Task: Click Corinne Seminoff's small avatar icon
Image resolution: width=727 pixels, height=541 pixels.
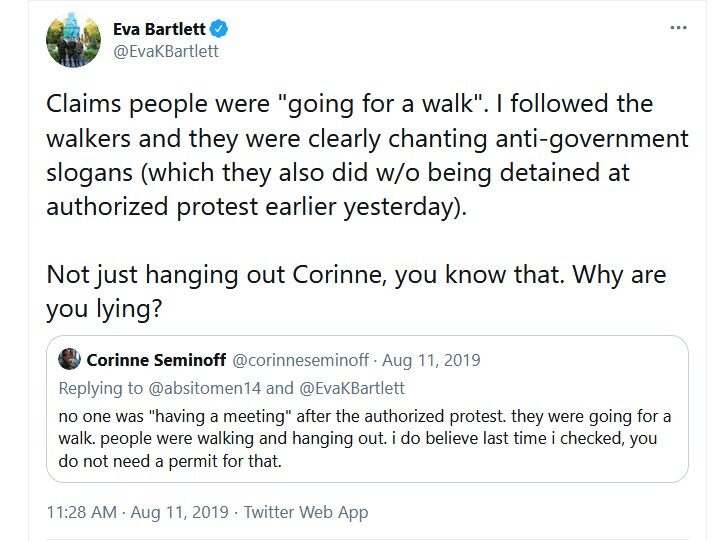Action: [70, 359]
